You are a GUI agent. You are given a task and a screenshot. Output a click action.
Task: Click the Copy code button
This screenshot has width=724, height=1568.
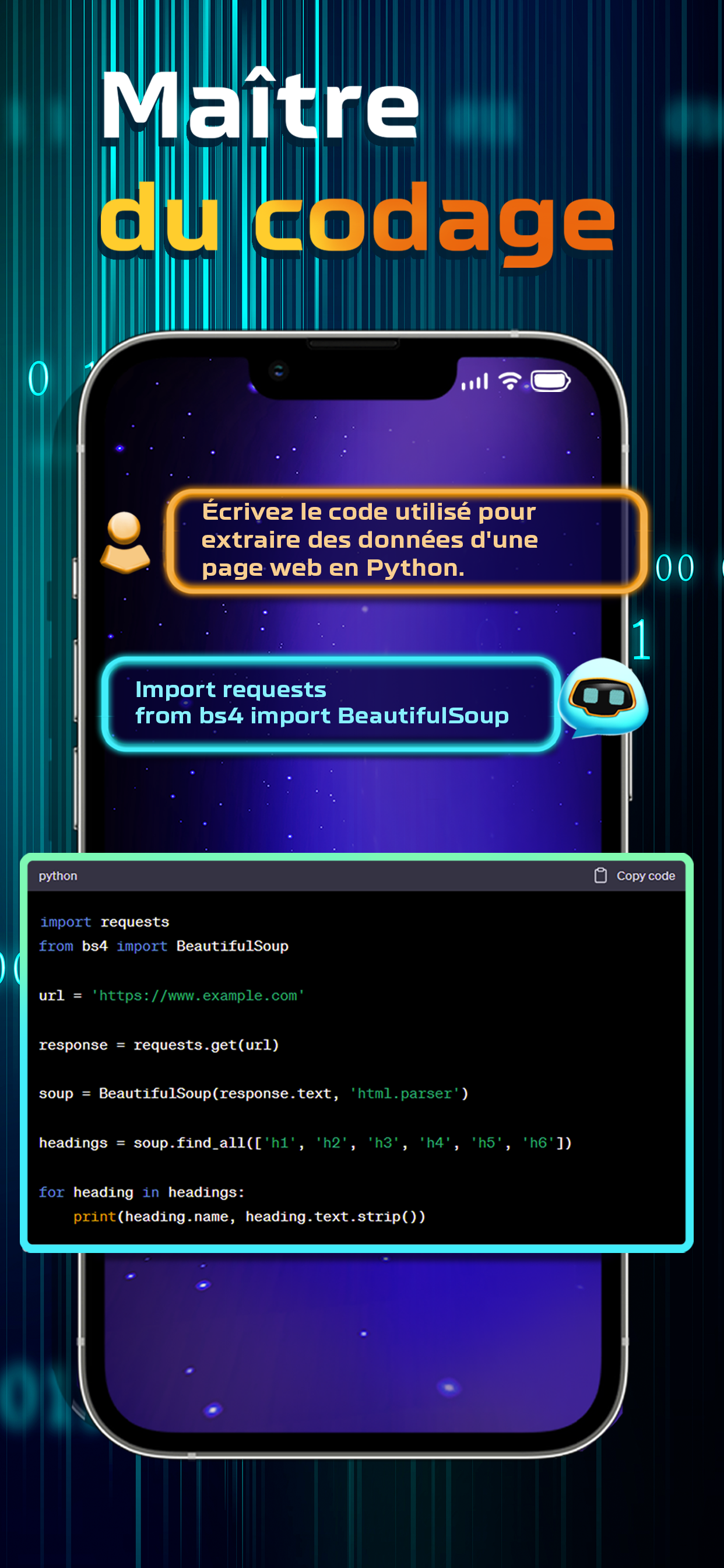634,876
